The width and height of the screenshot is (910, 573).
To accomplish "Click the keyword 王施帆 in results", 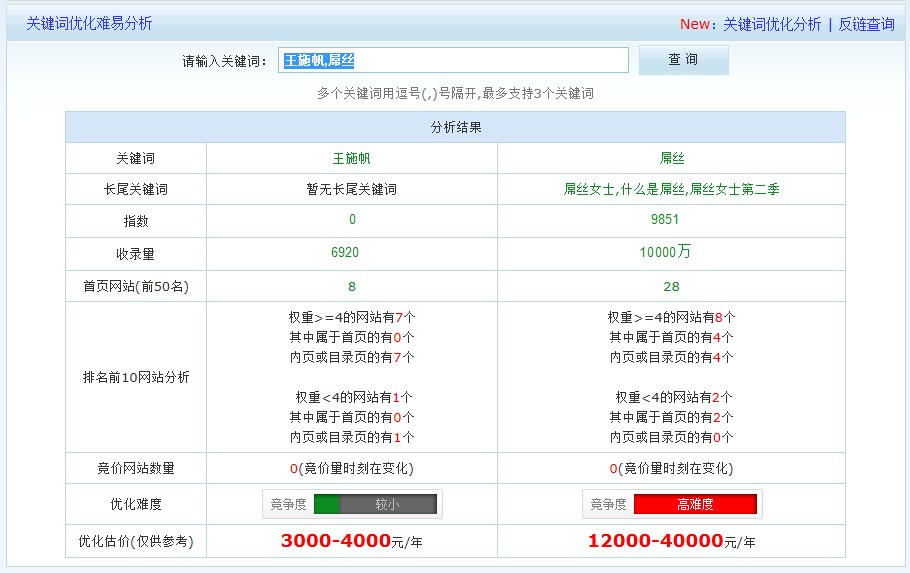I will pyautogui.click(x=352, y=158).
